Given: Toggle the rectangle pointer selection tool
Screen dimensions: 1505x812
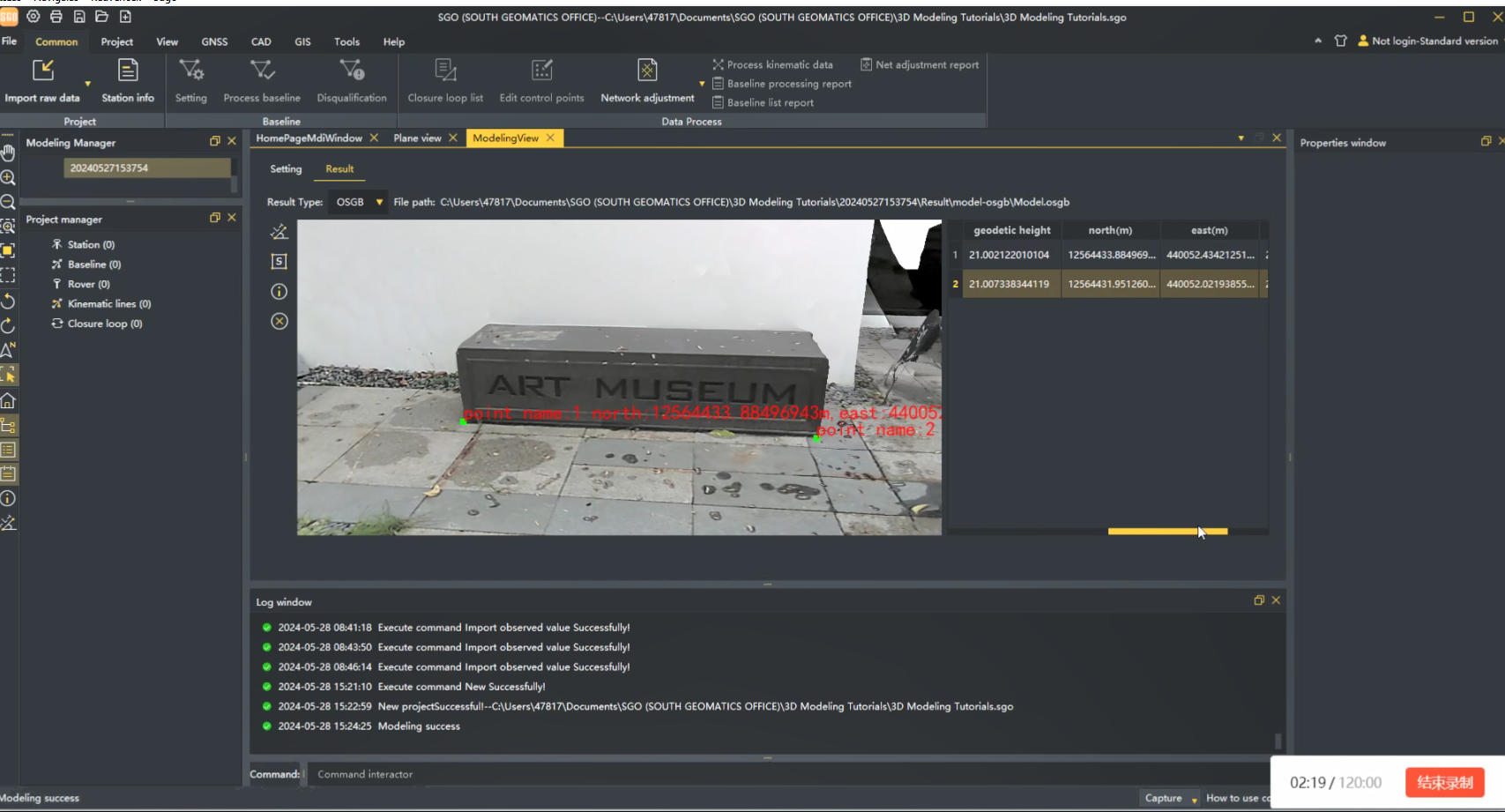Looking at the screenshot, I should (8, 376).
